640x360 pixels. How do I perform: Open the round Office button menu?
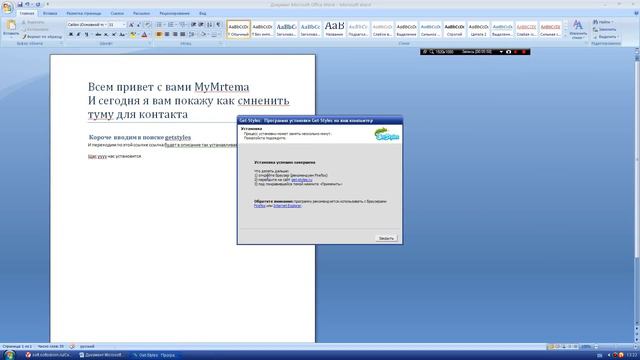(x=7, y=7)
